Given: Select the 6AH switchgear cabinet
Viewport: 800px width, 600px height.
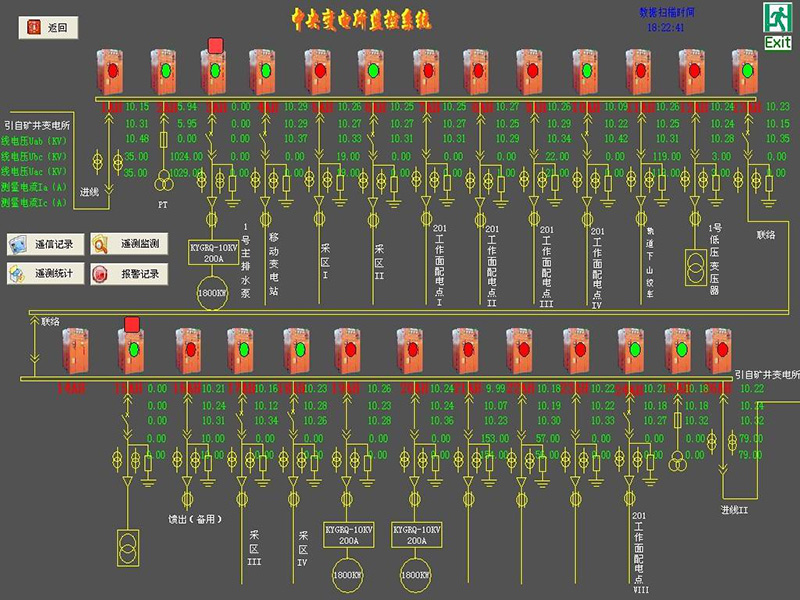Looking at the screenshot, I should click(371, 71).
